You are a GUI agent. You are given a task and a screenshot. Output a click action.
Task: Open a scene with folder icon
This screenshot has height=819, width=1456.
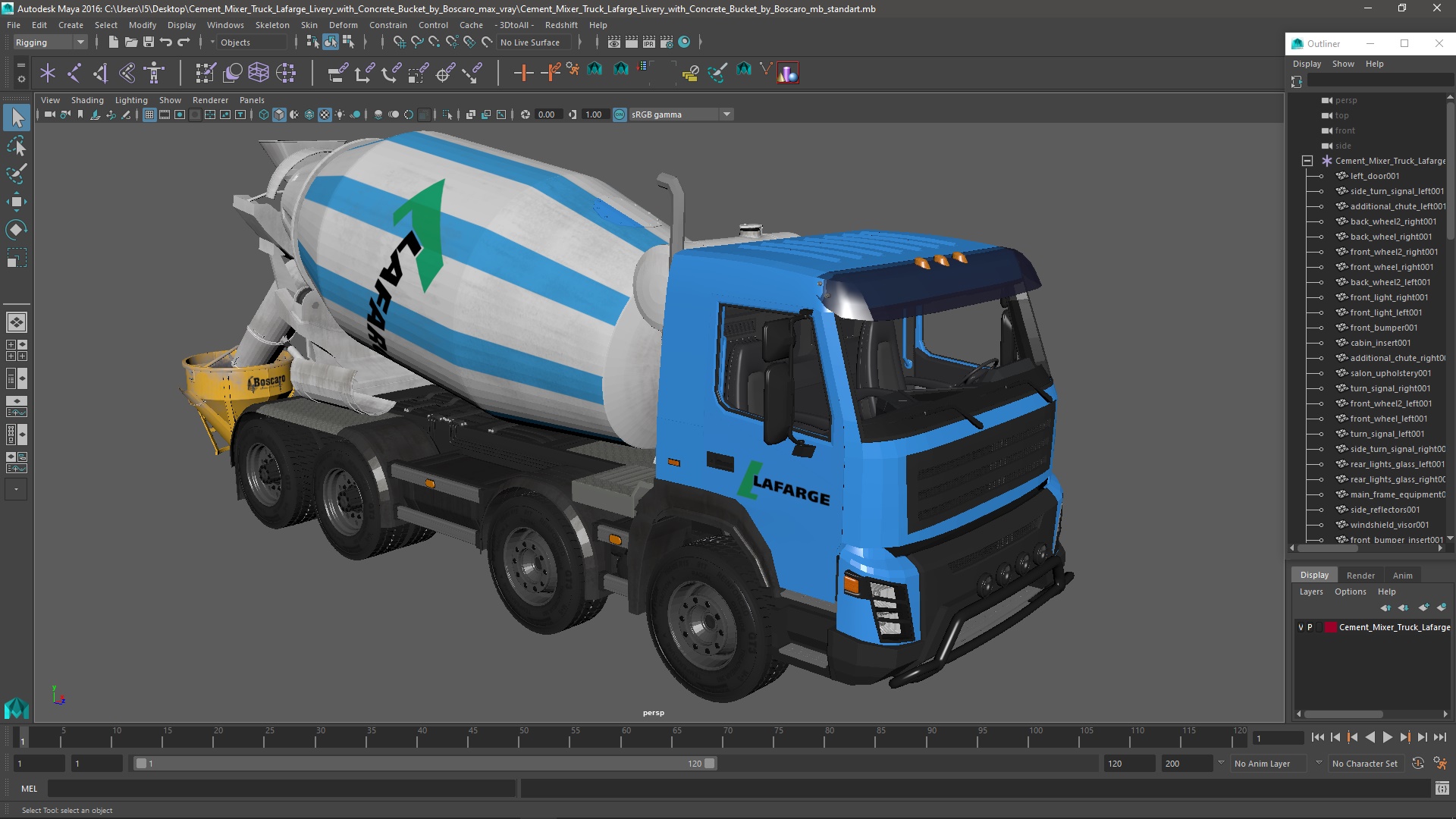pyautogui.click(x=131, y=42)
